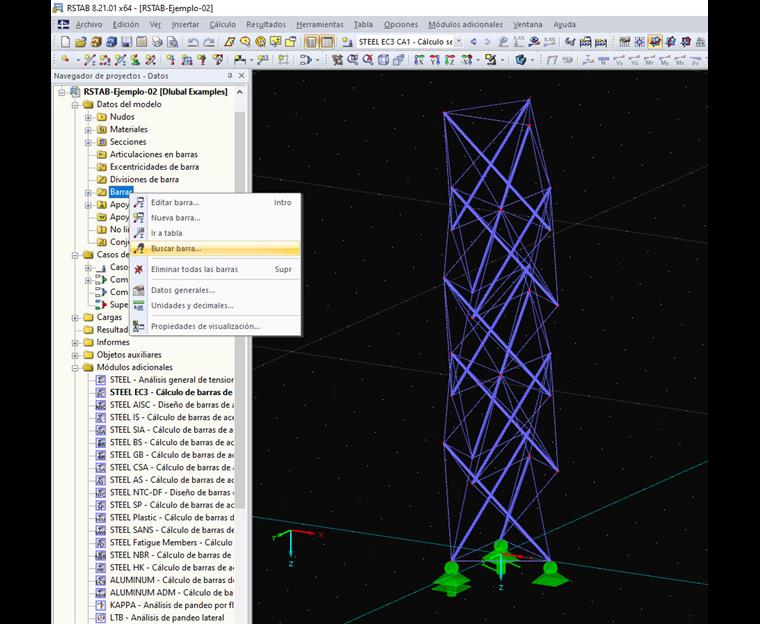Screen dimensions: 760x624
Task: Click the Redo arrow icon
Action: [x=209, y=43]
